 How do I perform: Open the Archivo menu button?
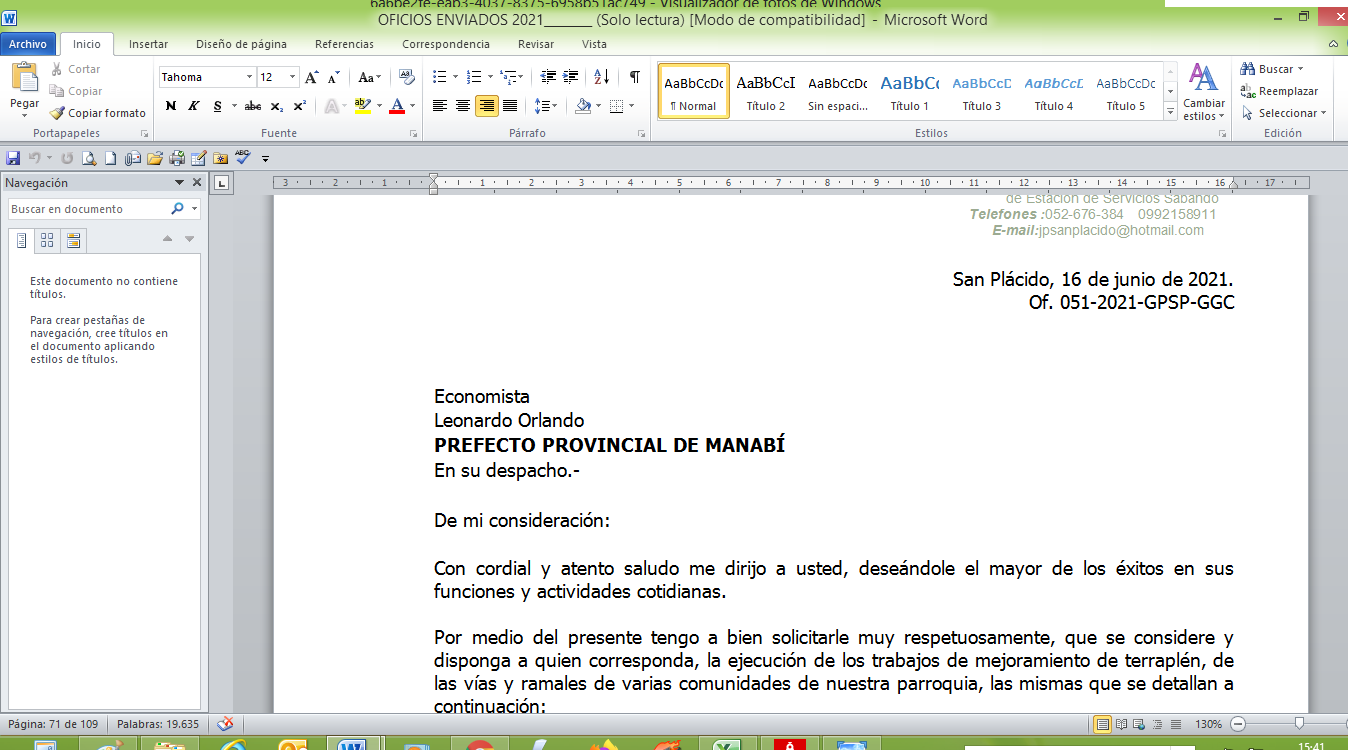pos(28,44)
